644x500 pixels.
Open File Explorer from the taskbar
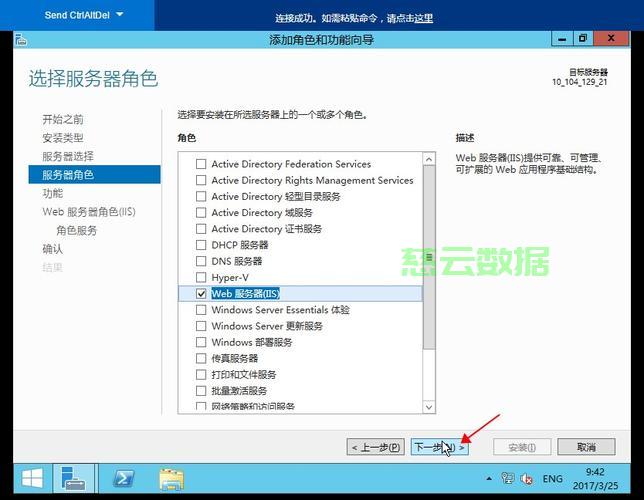coord(171,479)
